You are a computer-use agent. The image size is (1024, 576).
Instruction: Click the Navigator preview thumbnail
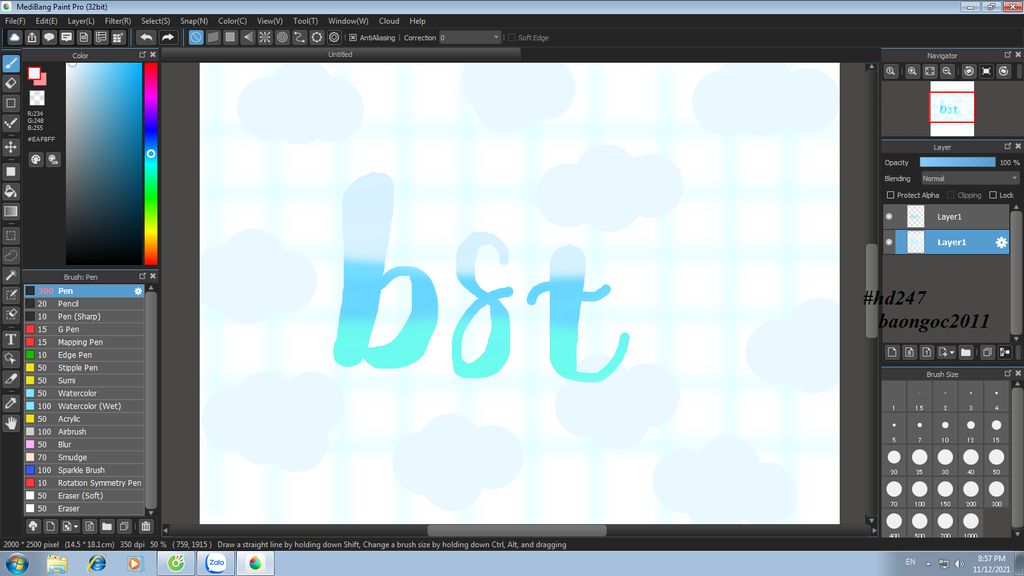coord(952,108)
